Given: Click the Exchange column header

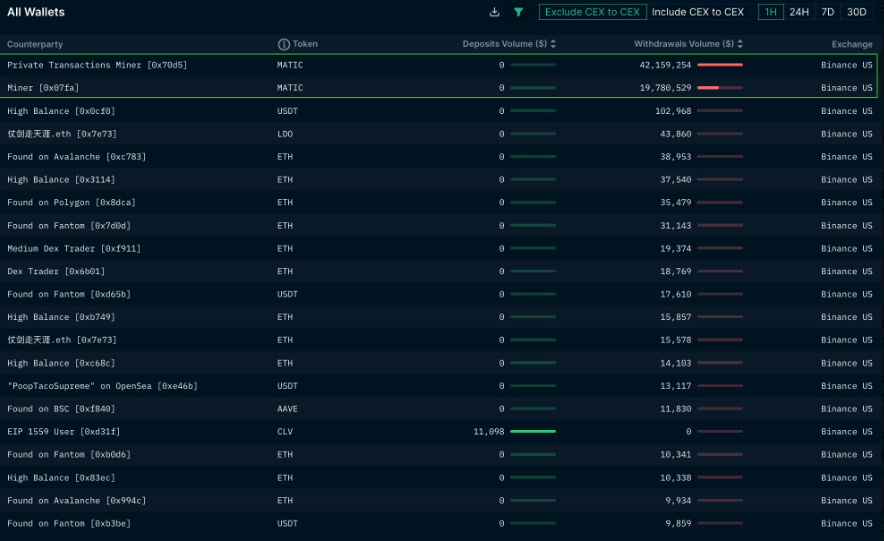Looking at the screenshot, I should (x=852, y=44).
